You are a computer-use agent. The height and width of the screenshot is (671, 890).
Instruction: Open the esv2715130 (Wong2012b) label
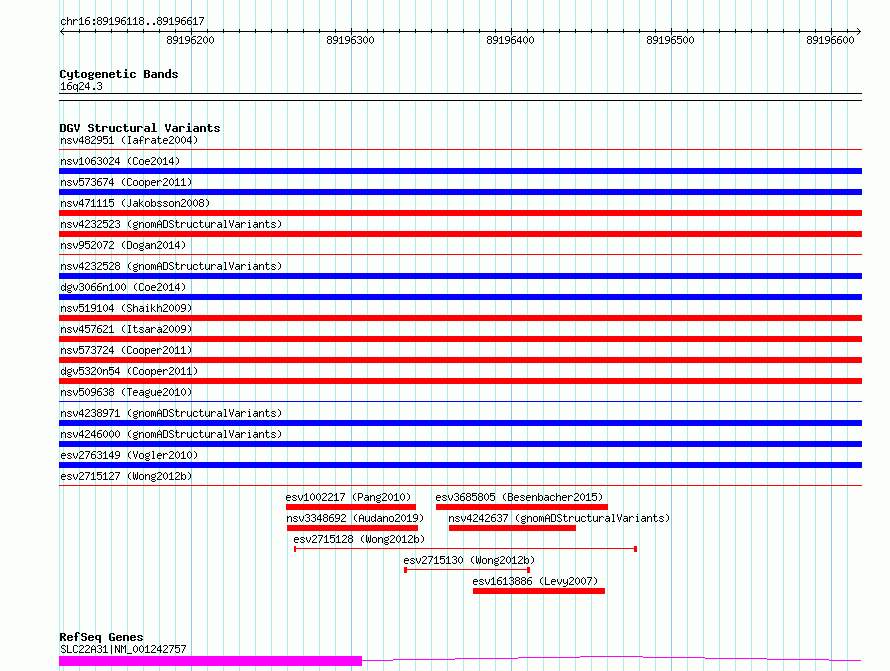pos(469,560)
